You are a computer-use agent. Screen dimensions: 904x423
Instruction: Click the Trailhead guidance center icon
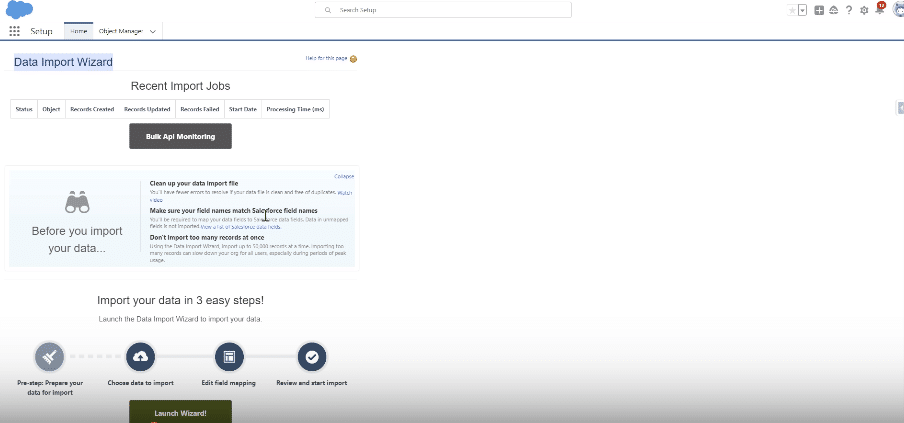834,10
